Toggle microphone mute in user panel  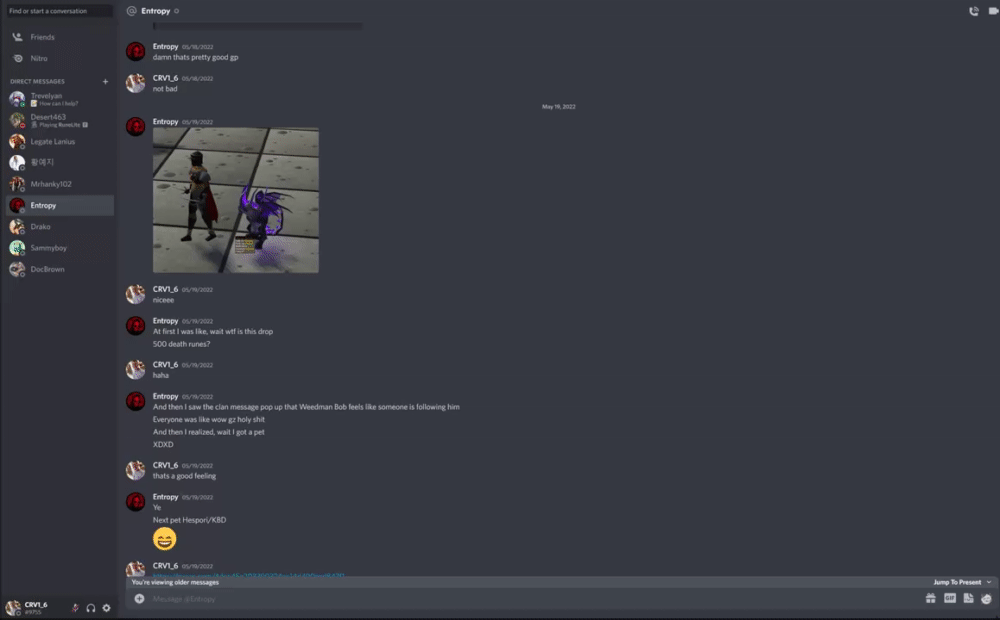click(x=75, y=608)
